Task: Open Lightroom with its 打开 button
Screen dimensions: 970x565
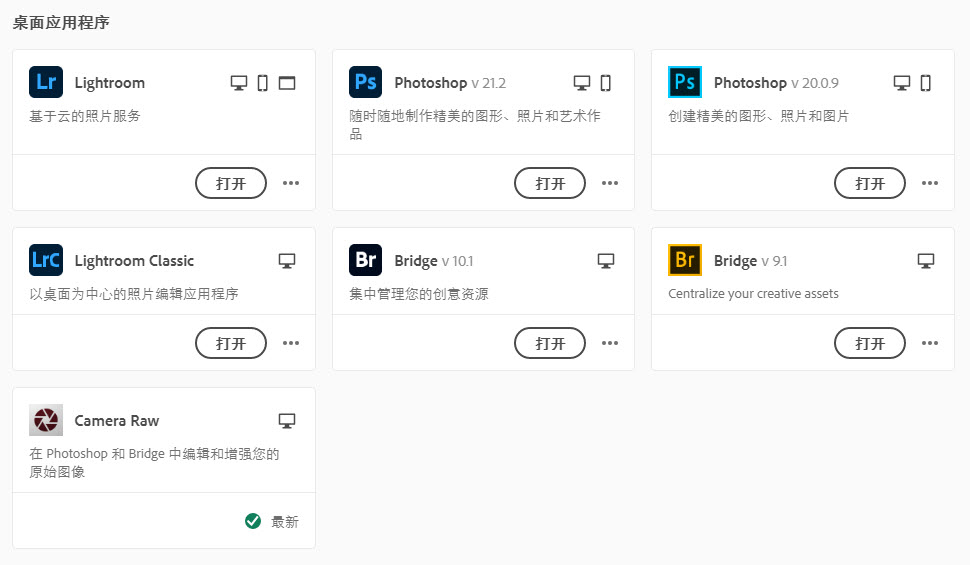Action: (231, 183)
